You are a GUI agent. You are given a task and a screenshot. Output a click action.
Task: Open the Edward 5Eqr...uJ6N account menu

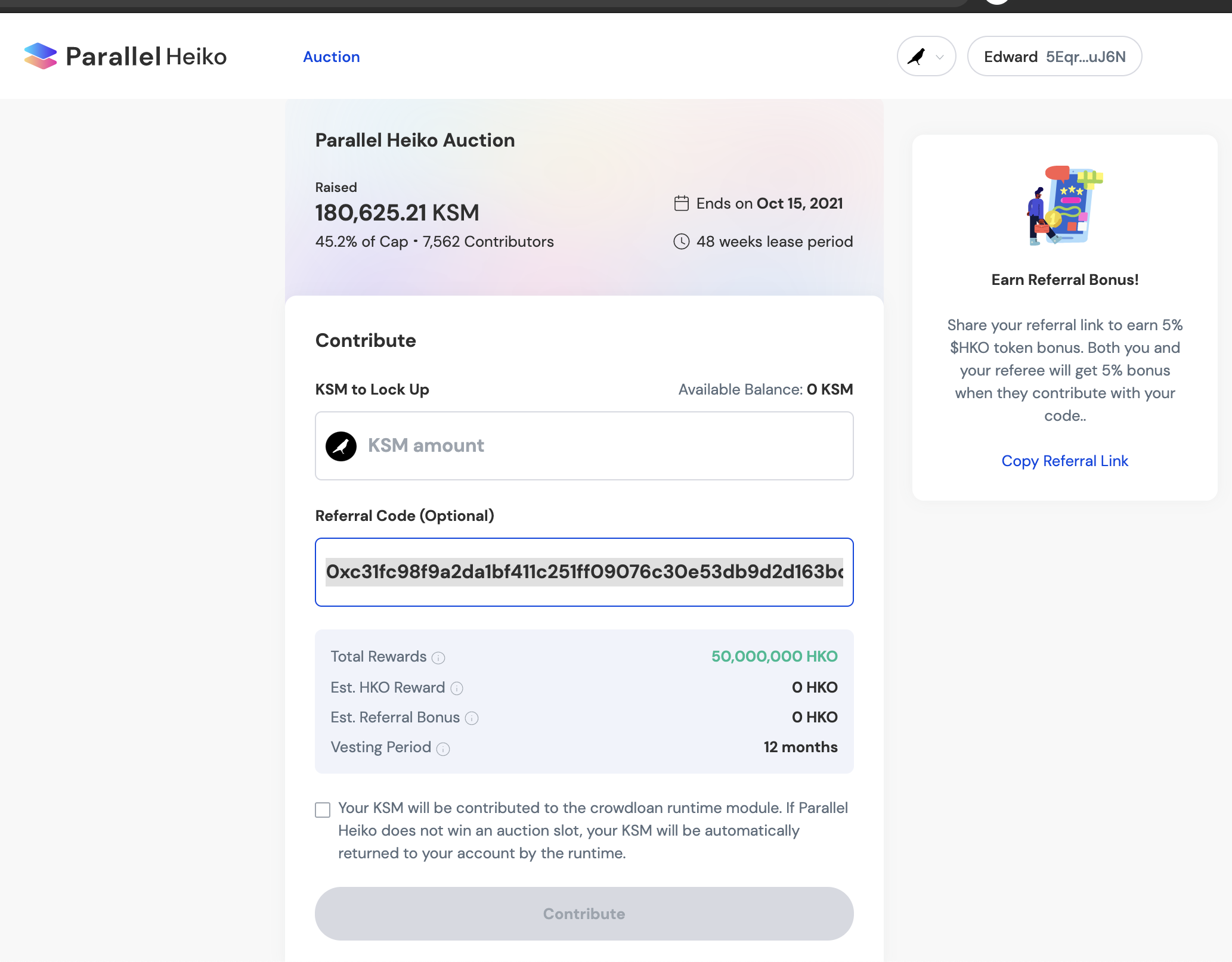tap(1054, 57)
